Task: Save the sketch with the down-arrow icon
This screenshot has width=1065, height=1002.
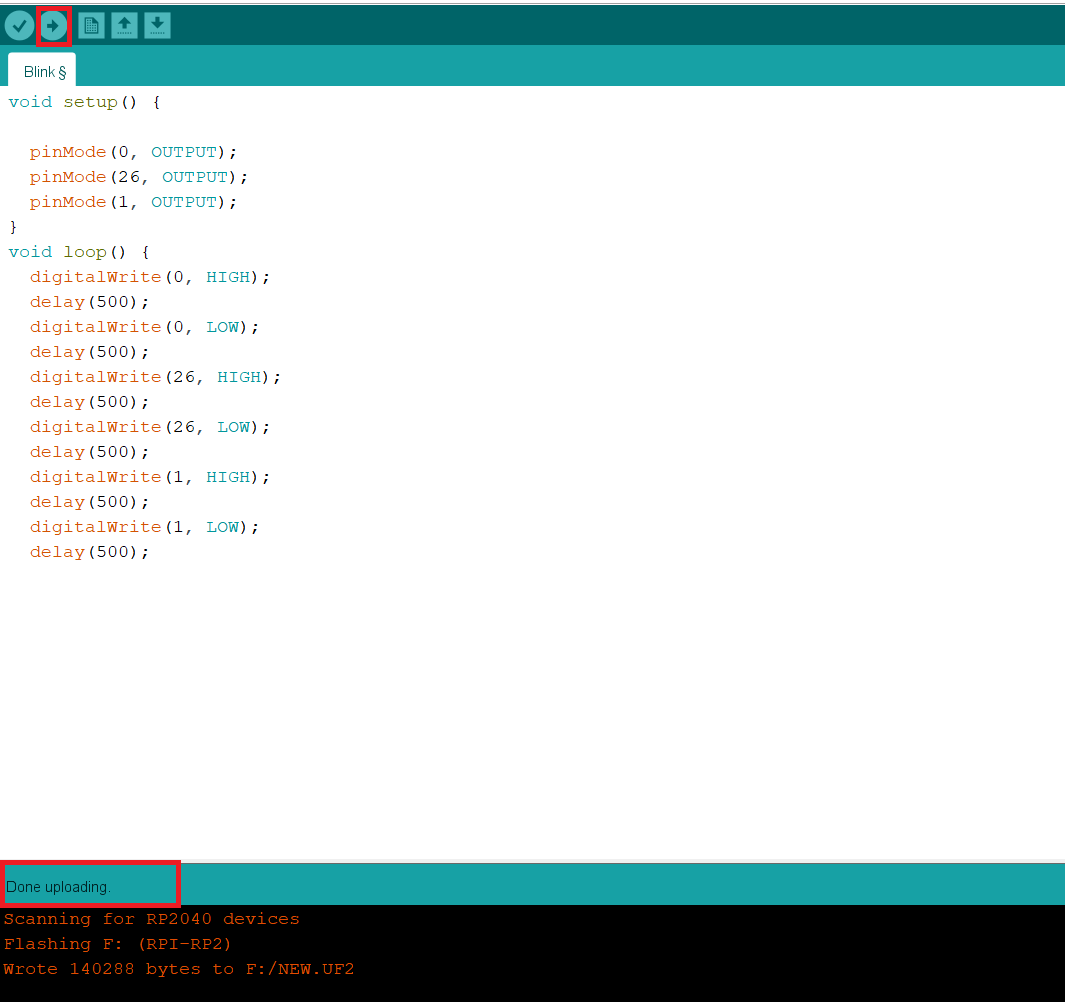Action: pos(157,26)
